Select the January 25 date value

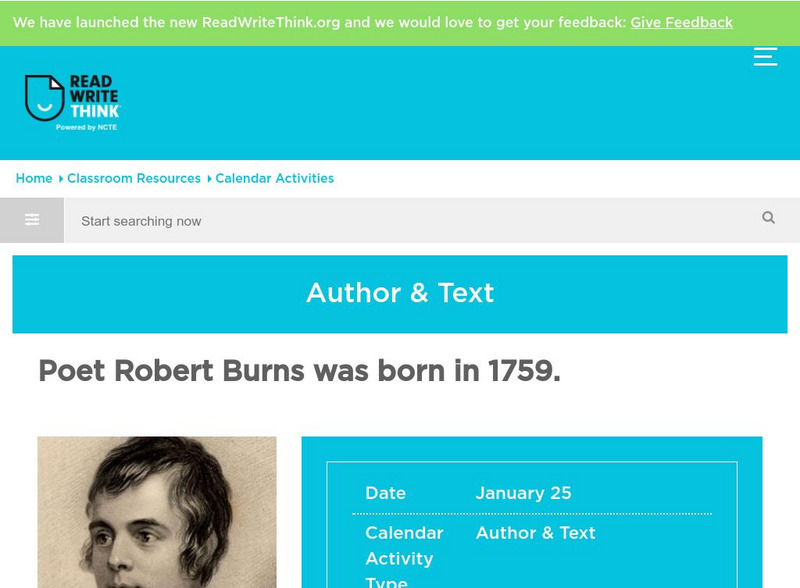(523, 493)
